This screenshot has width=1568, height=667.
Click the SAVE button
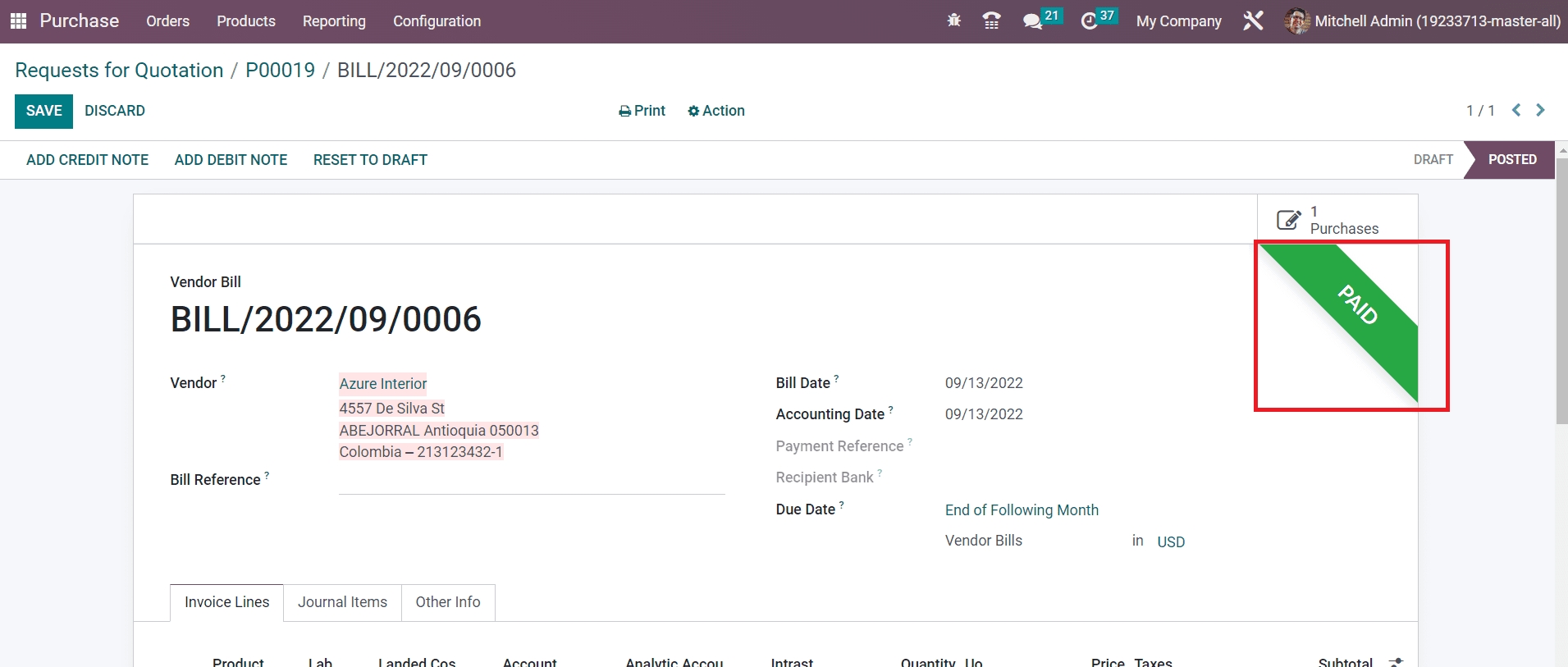(43, 111)
